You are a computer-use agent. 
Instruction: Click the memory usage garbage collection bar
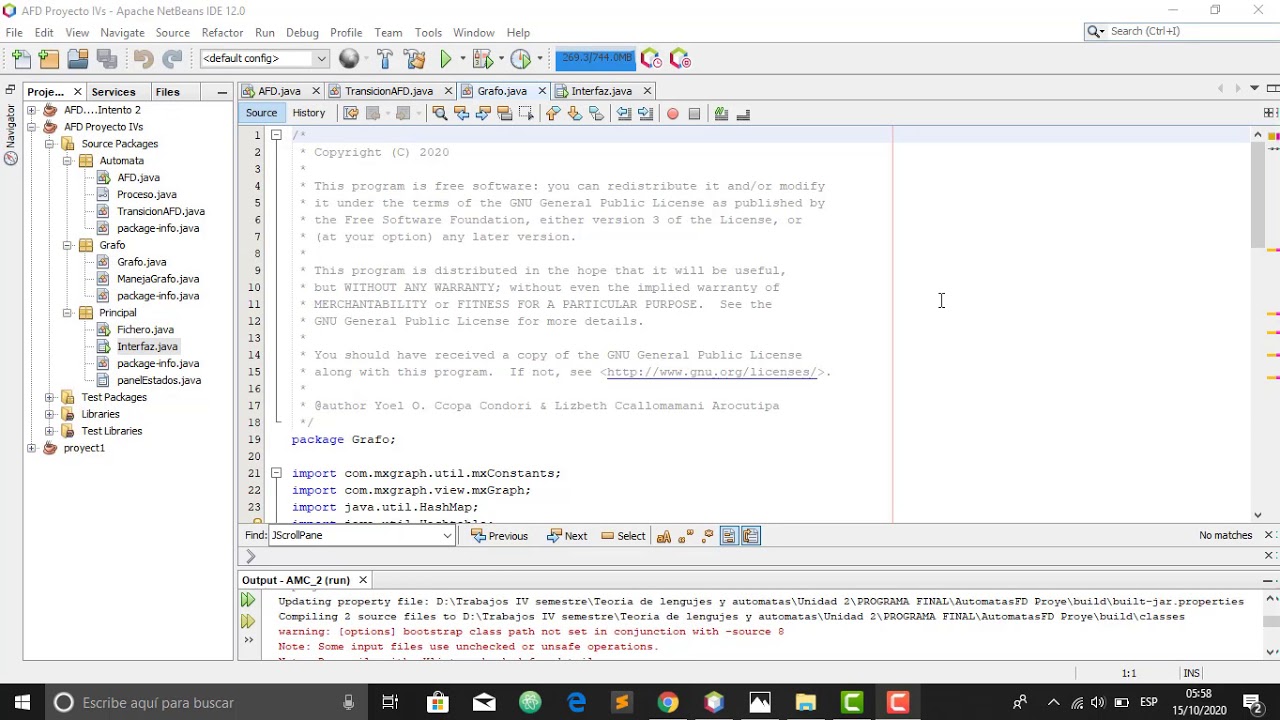596,58
